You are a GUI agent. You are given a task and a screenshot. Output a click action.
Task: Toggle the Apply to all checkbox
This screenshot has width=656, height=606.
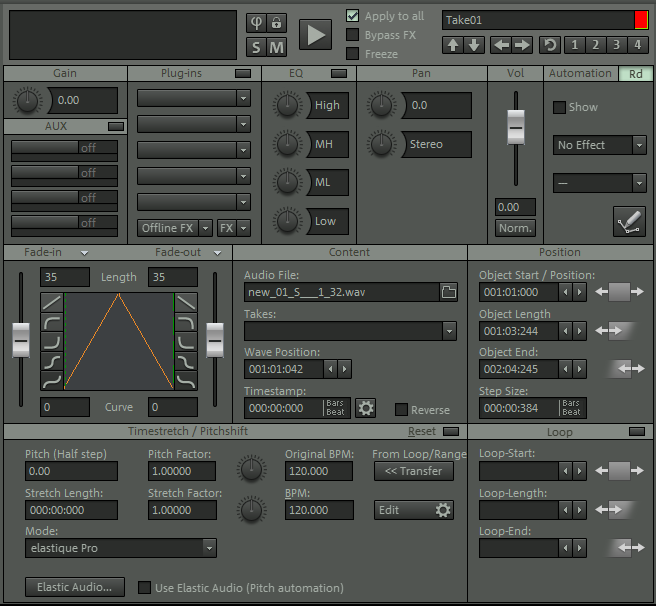352,16
